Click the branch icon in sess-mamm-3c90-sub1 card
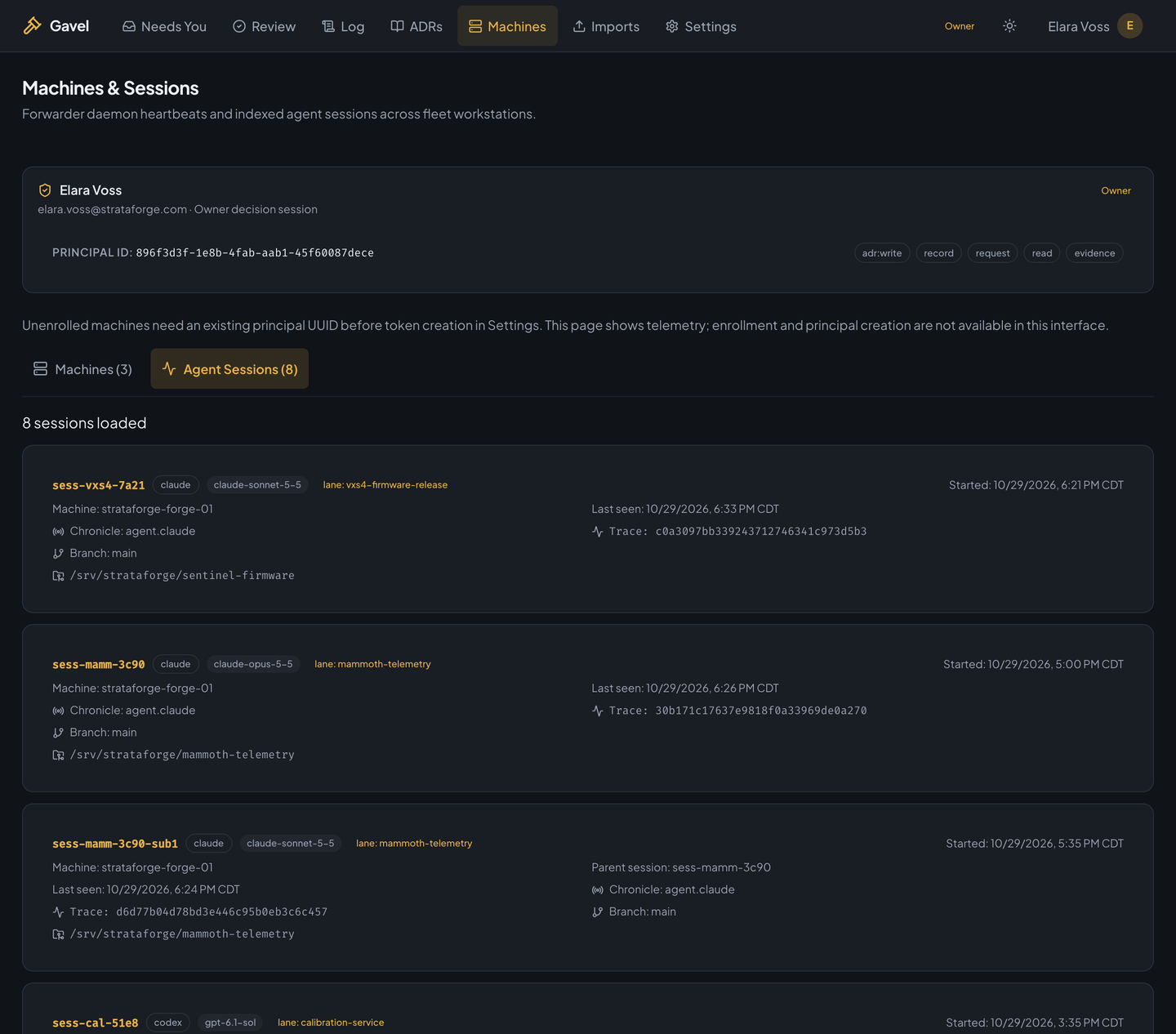 coord(598,912)
